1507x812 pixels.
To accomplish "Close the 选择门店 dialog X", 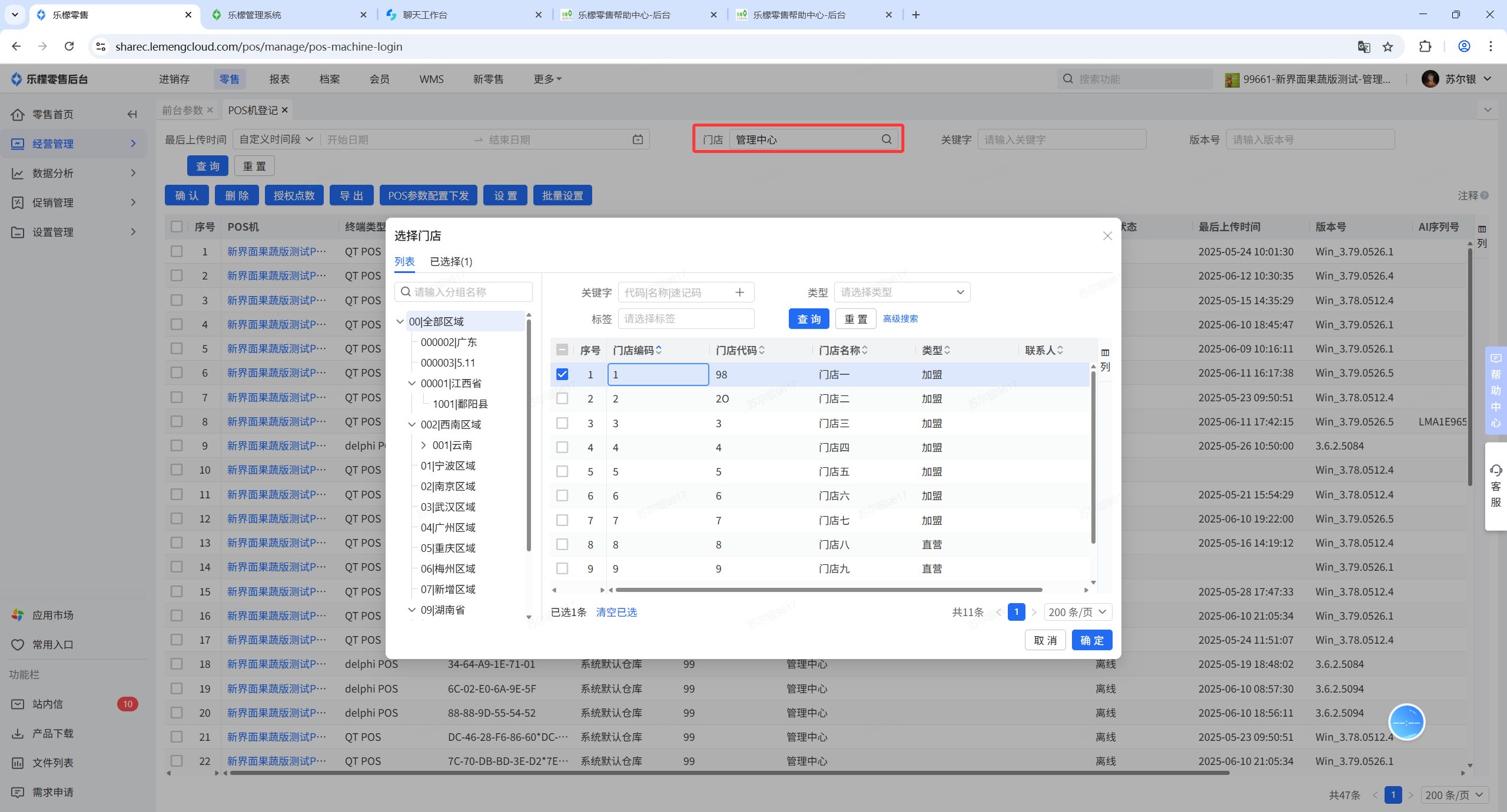I will (1107, 236).
